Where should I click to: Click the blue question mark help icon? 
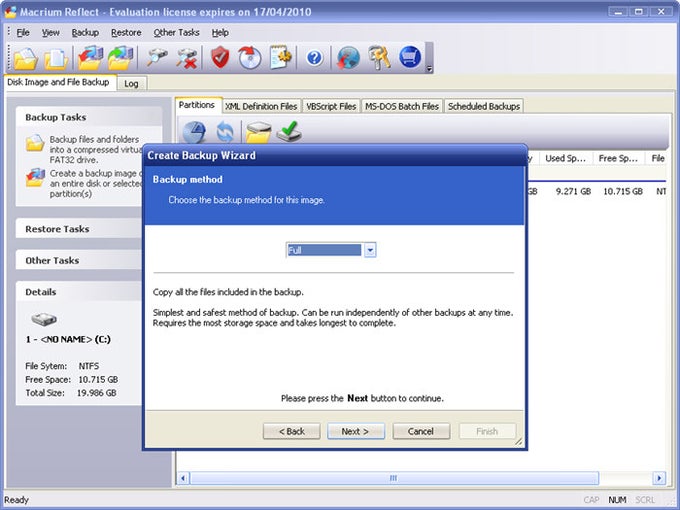click(x=314, y=58)
